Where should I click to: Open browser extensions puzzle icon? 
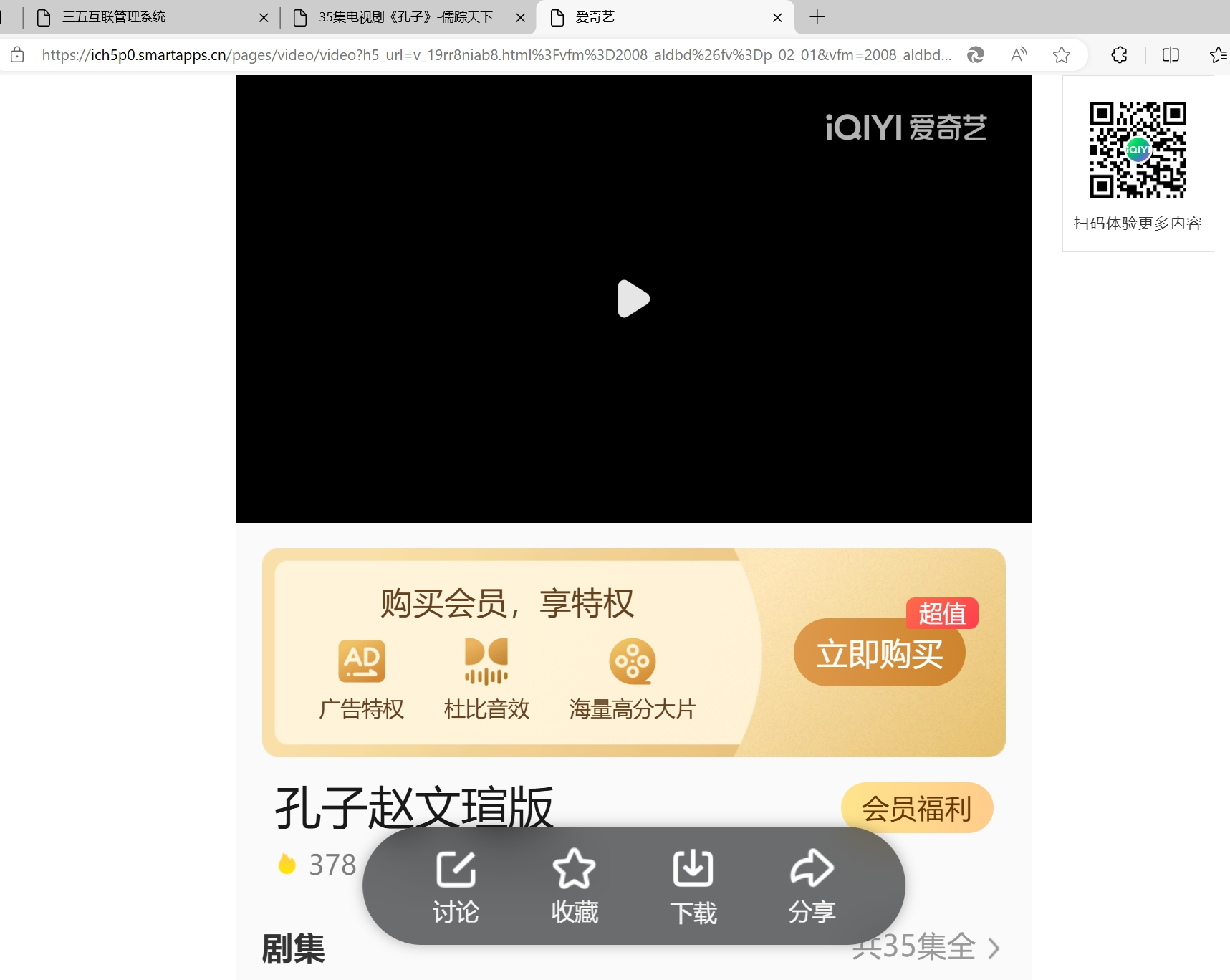tap(1119, 55)
